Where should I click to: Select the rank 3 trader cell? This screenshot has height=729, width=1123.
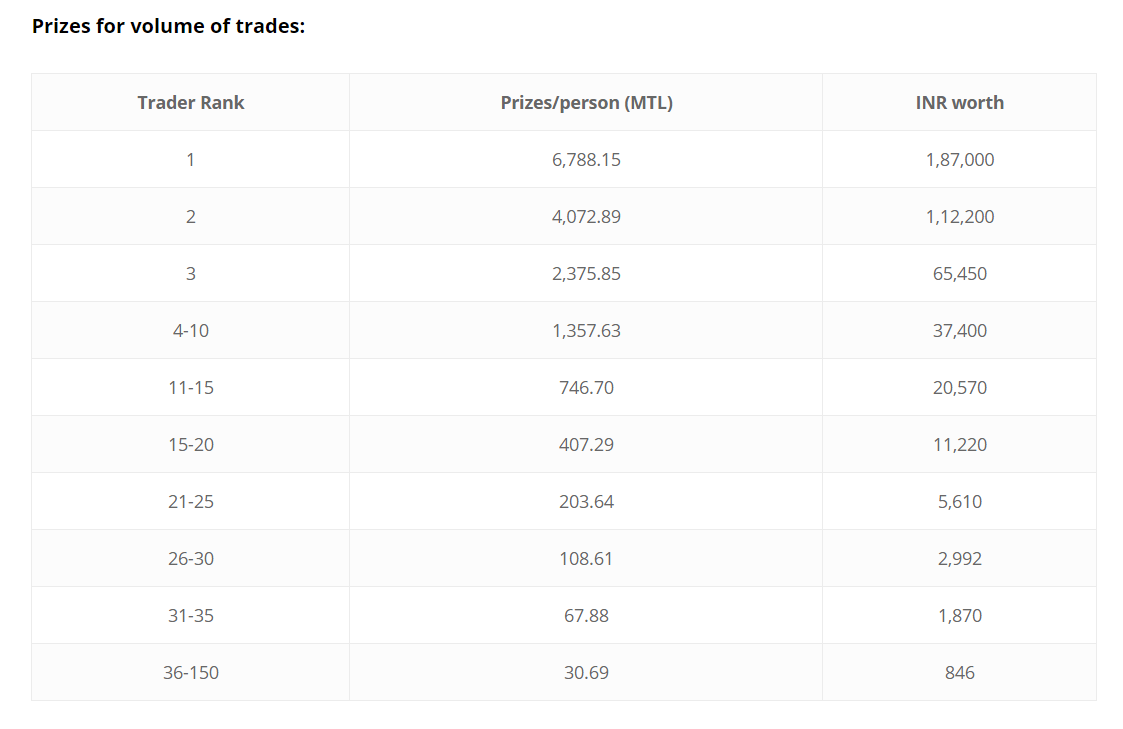pyautogui.click(x=190, y=273)
